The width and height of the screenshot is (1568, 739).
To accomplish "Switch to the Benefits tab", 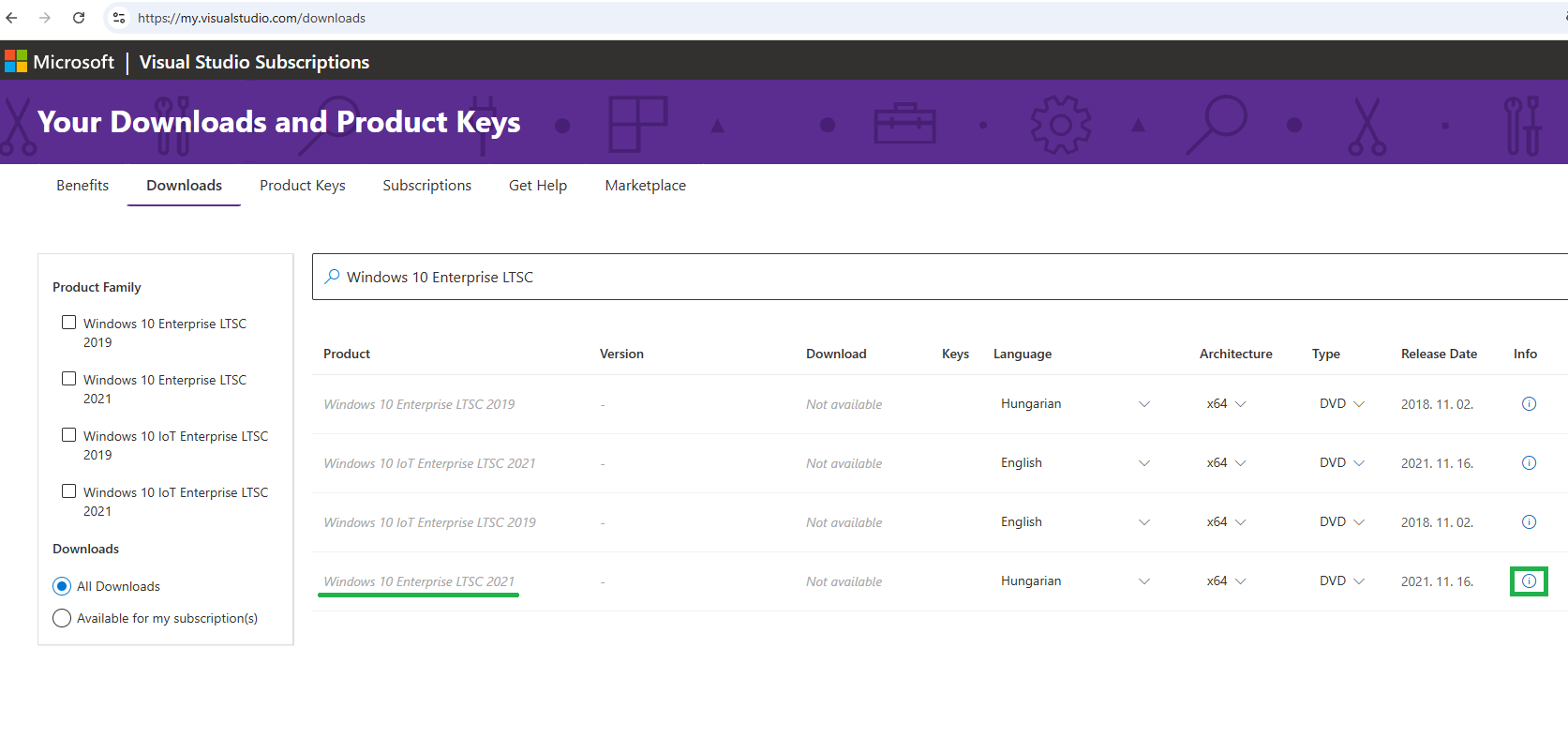I will coord(82,186).
